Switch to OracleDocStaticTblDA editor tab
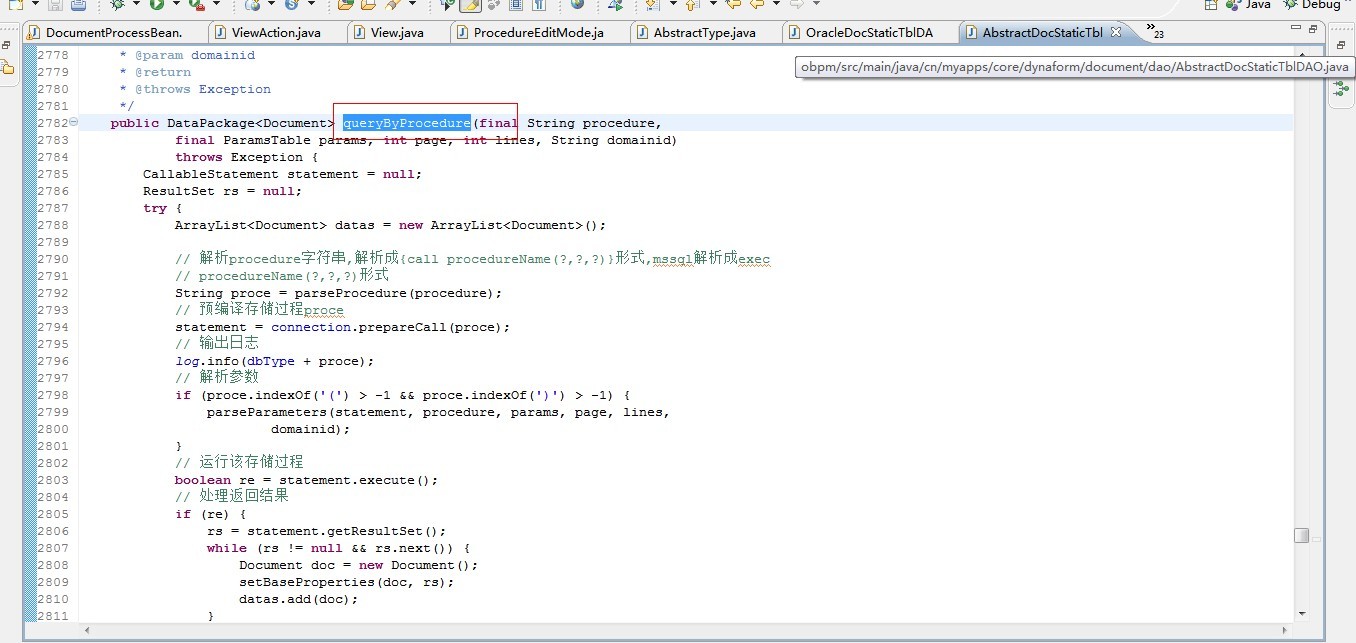This screenshot has width=1356, height=643. point(869,32)
